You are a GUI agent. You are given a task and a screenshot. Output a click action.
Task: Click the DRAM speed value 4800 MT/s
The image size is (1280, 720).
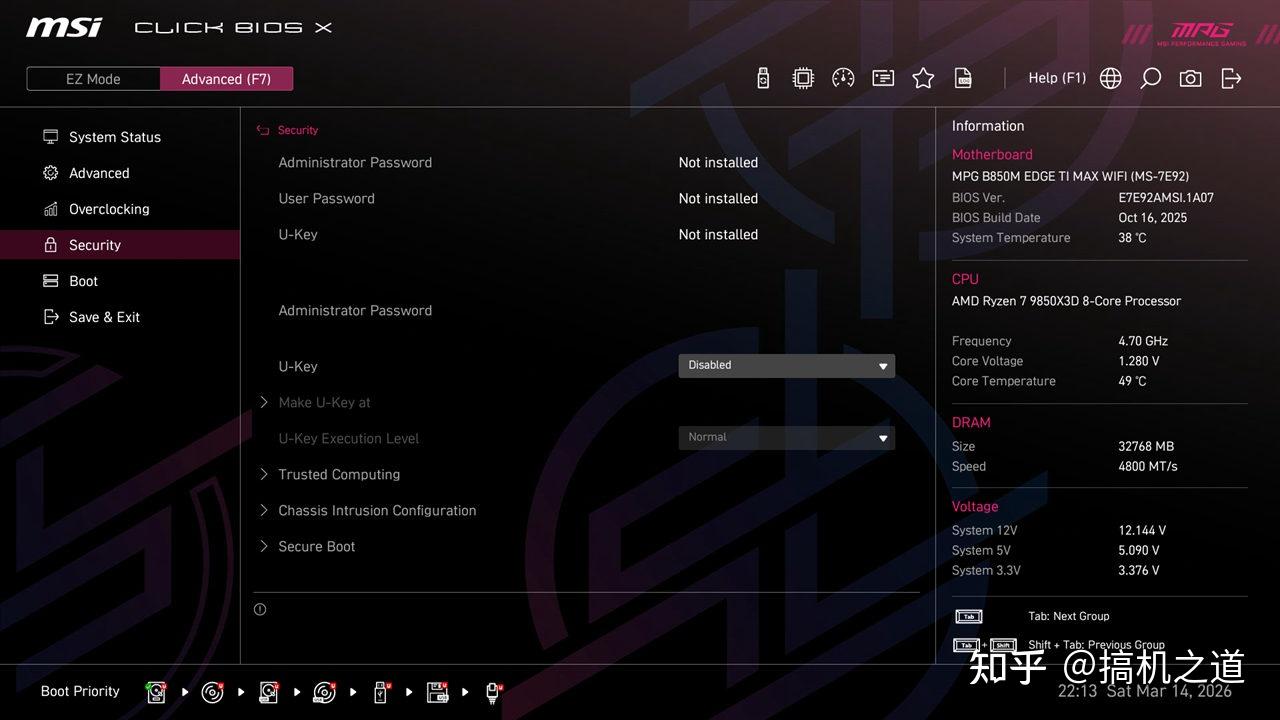tap(1148, 466)
